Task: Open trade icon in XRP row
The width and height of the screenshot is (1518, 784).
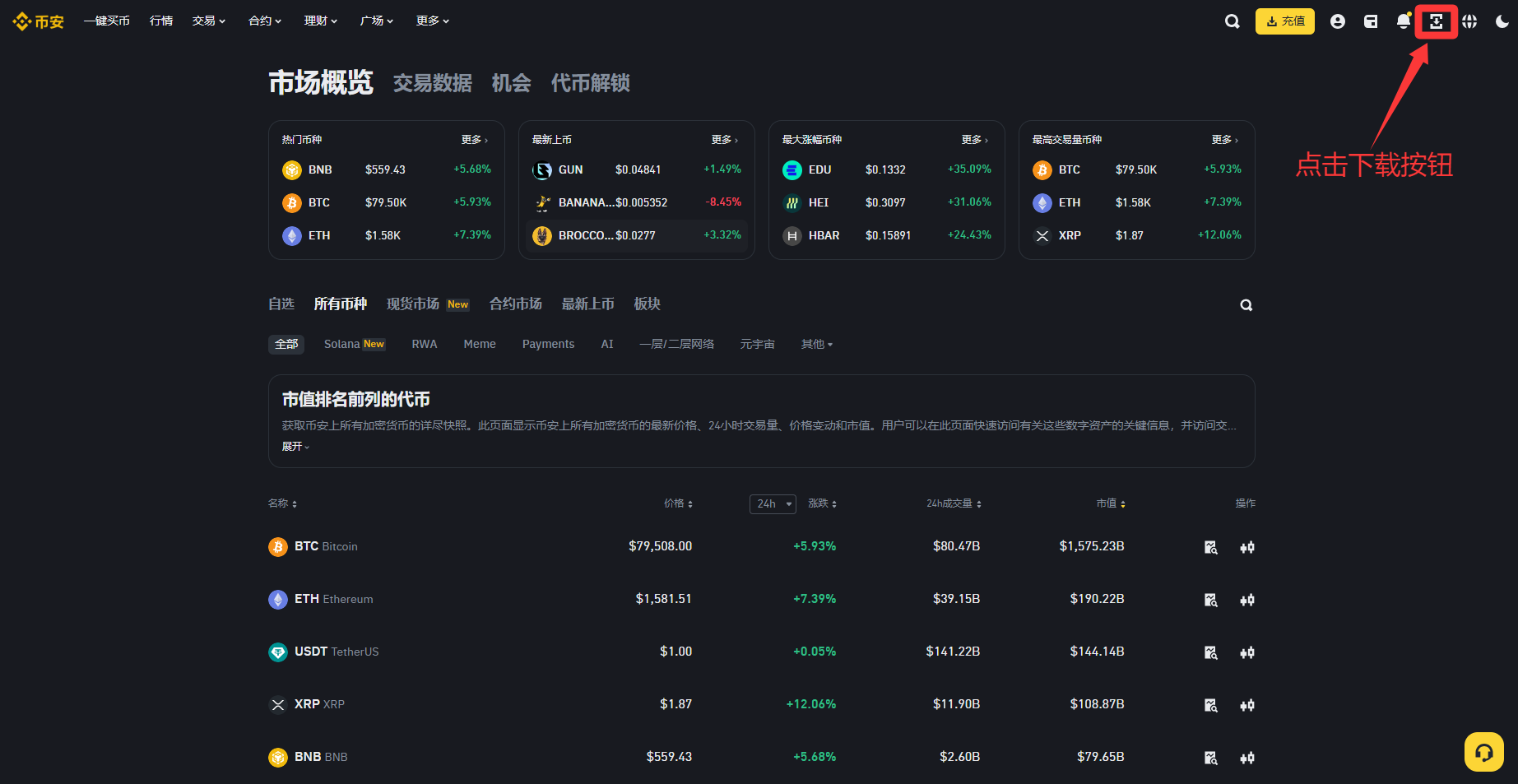Action: 1247,705
